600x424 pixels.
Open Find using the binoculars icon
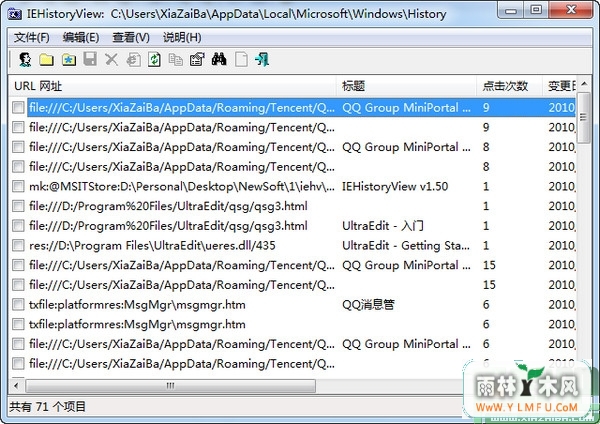[219, 59]
